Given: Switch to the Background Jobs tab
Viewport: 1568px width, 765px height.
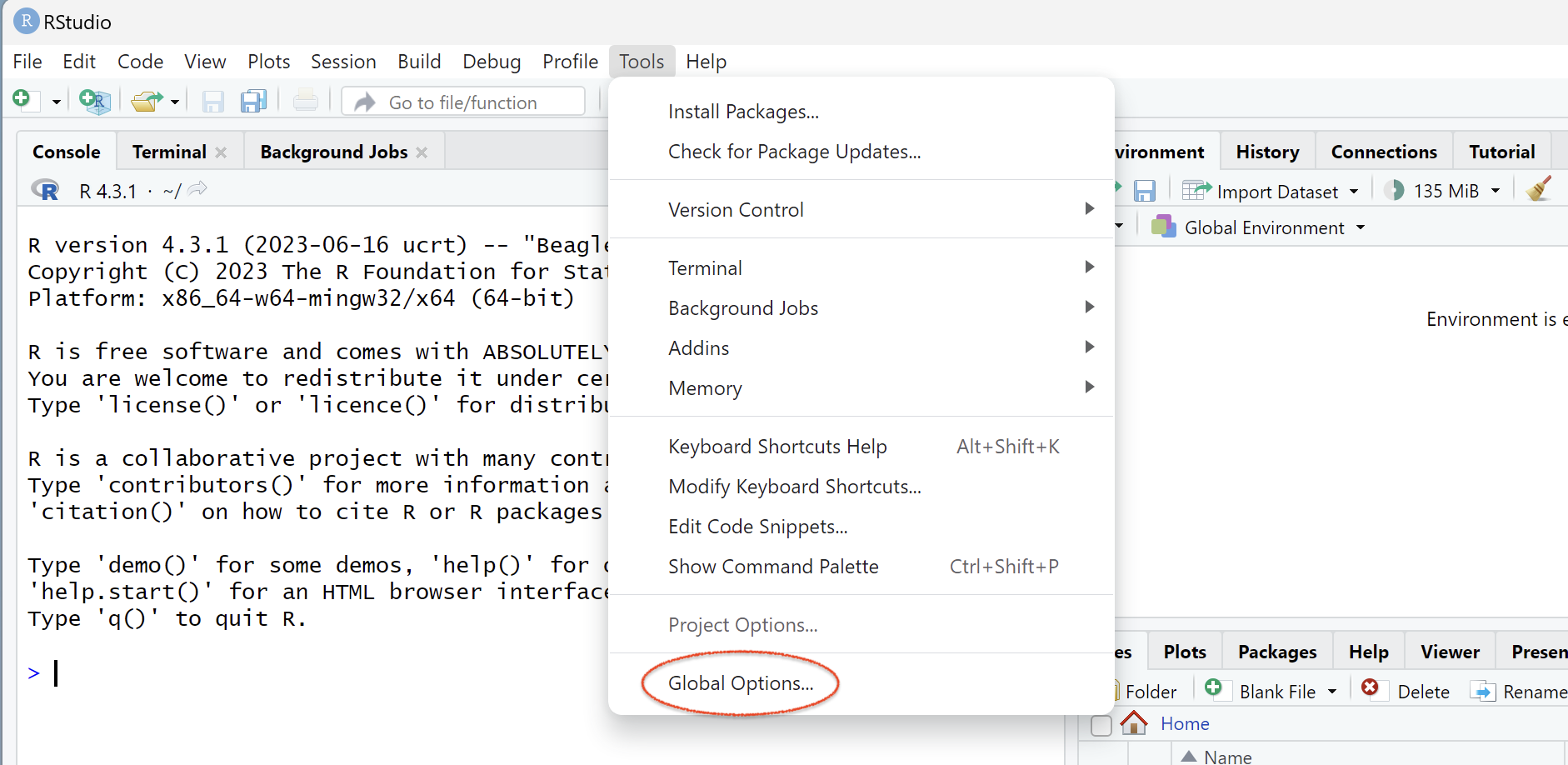Looking at the screenshot, I should point(334,152).
